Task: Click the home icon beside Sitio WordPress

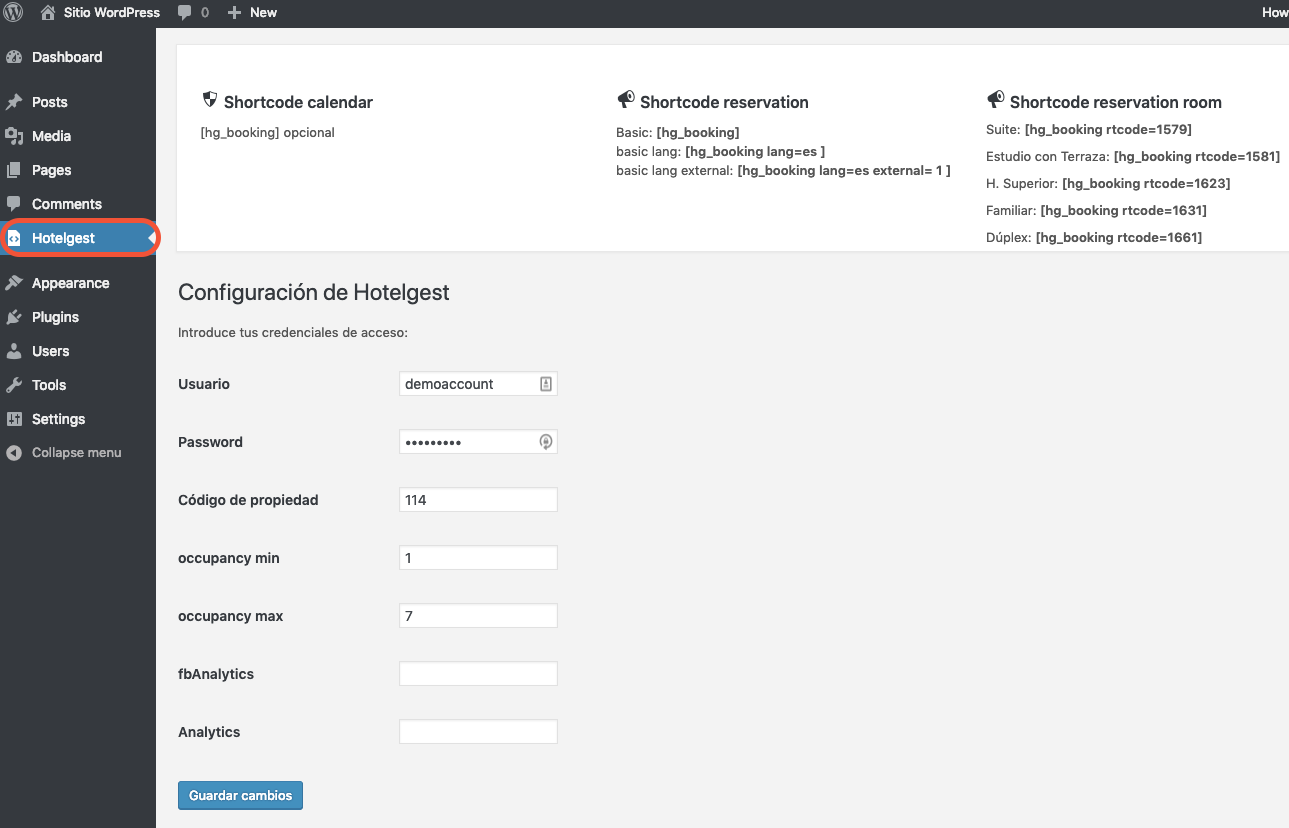Action: point(47,13)
